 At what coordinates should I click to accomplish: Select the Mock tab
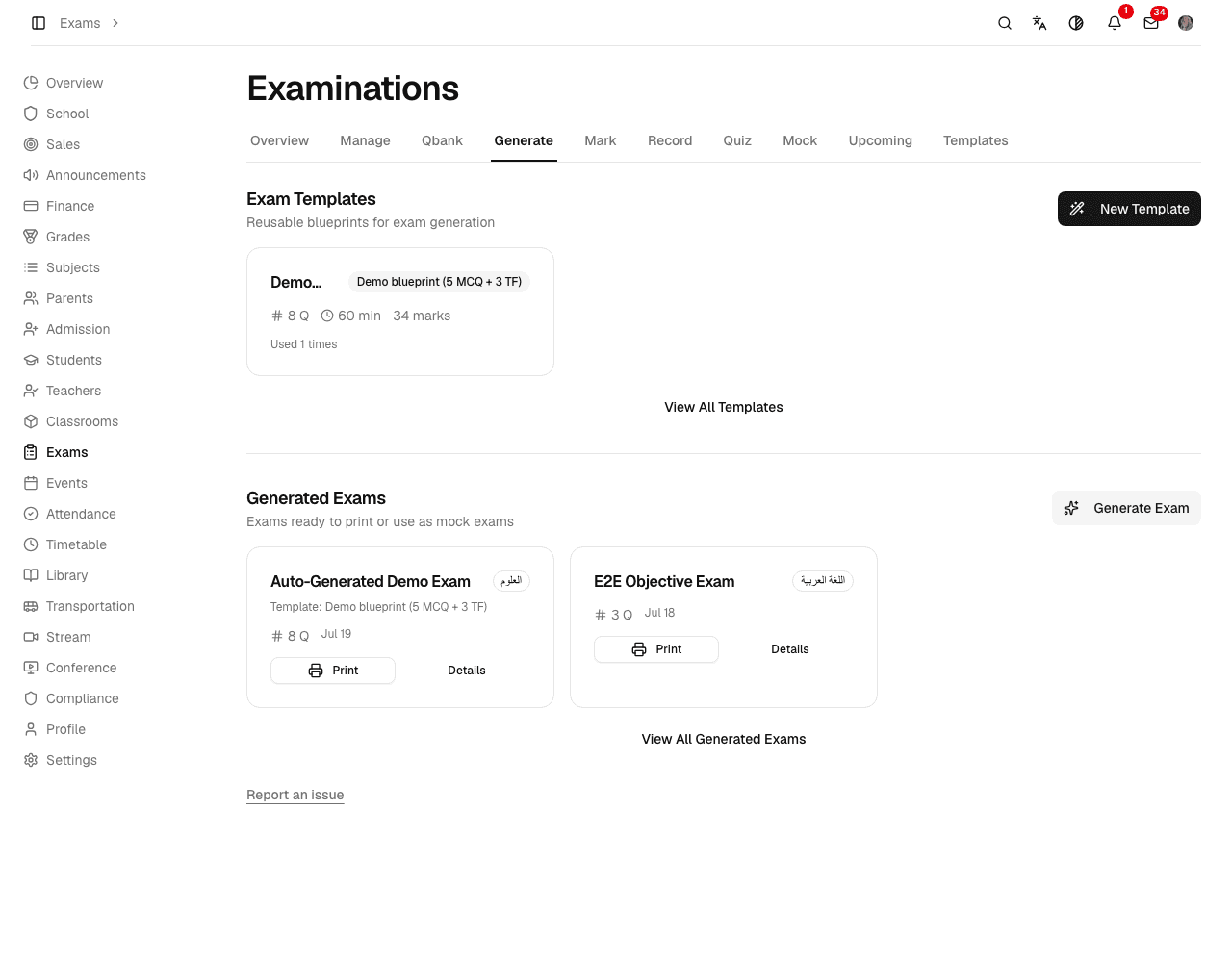(800, 140)
